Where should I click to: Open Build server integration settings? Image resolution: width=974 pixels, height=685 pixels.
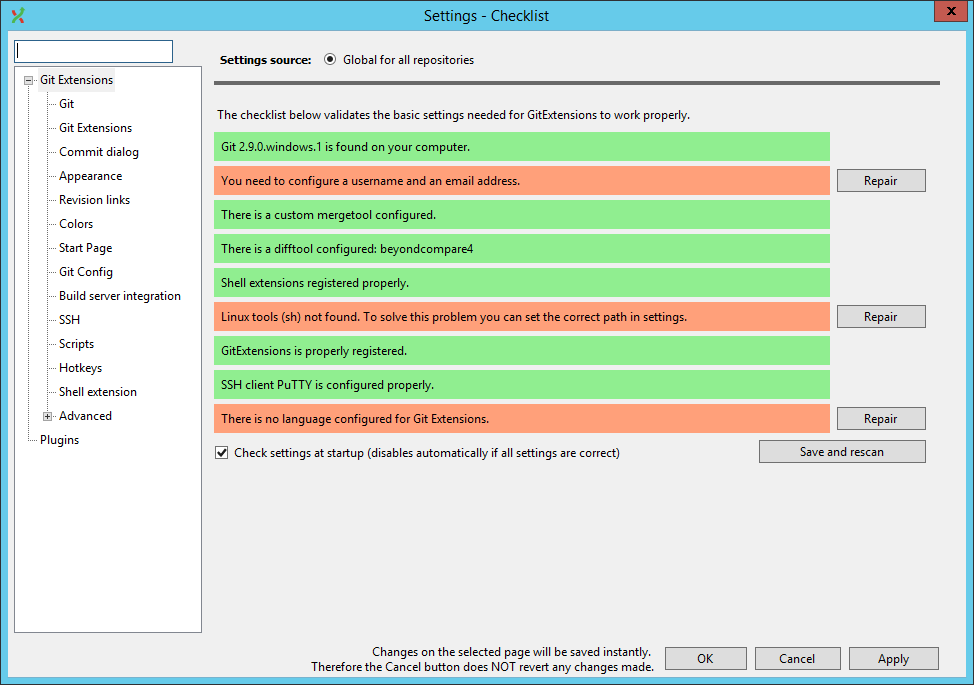[x=120, y=296]
